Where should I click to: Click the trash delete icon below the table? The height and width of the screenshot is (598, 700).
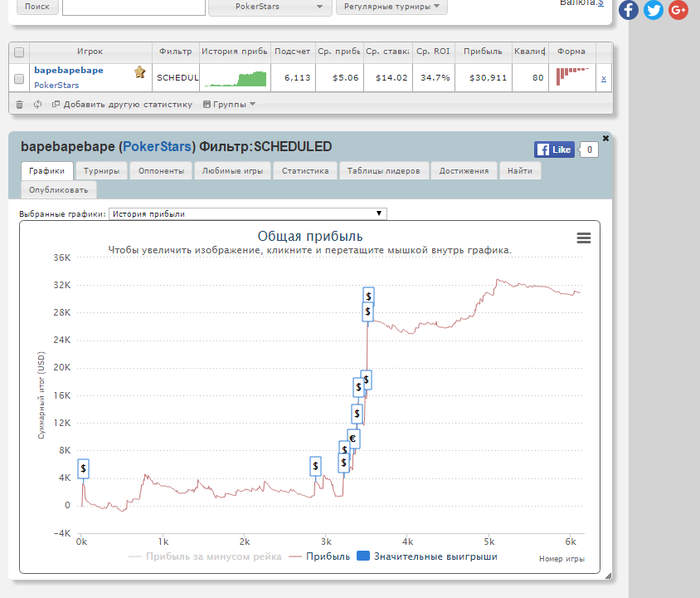[19, 104]
